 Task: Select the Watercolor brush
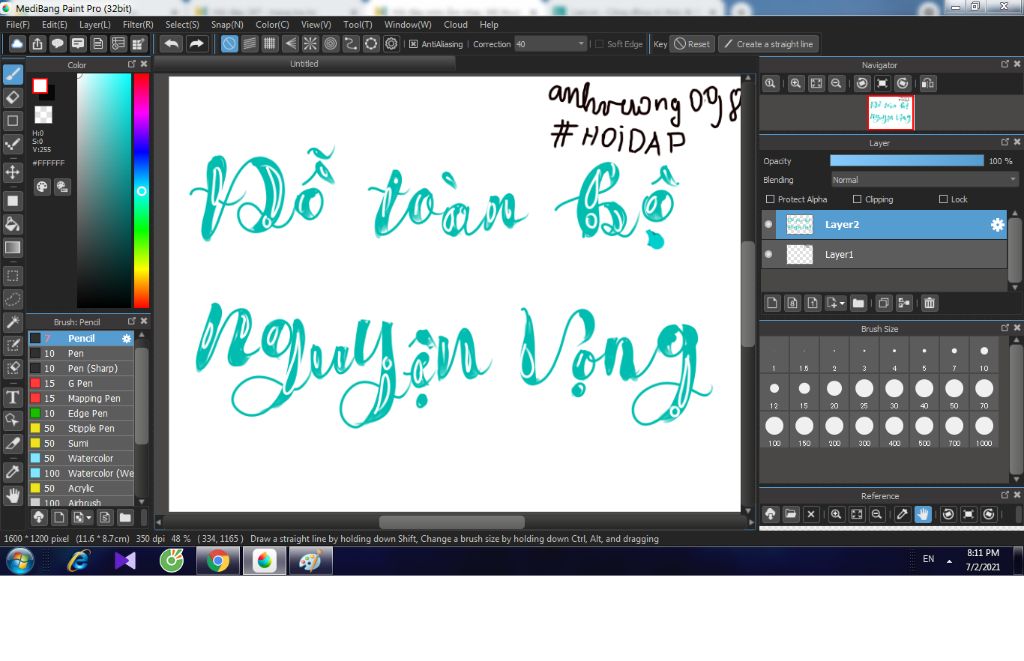point(81,459)
